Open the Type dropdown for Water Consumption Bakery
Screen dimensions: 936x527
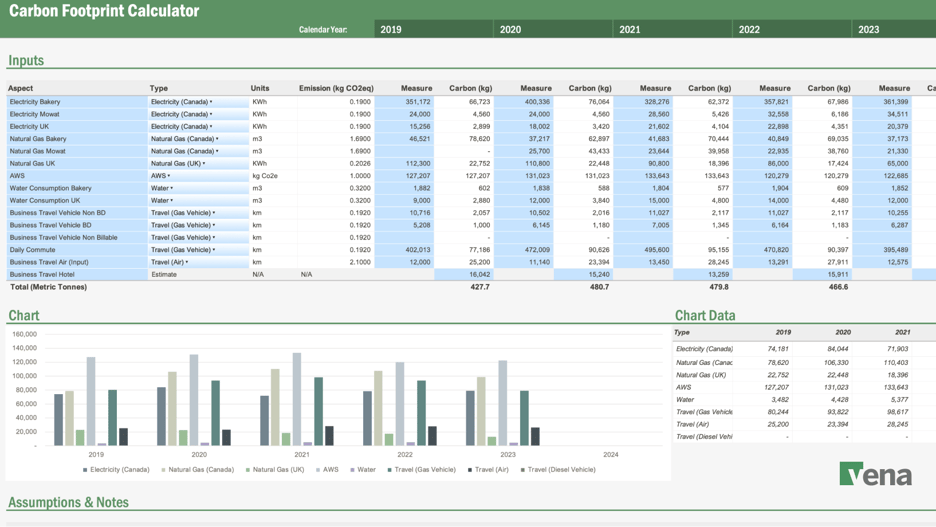point(172,188)
